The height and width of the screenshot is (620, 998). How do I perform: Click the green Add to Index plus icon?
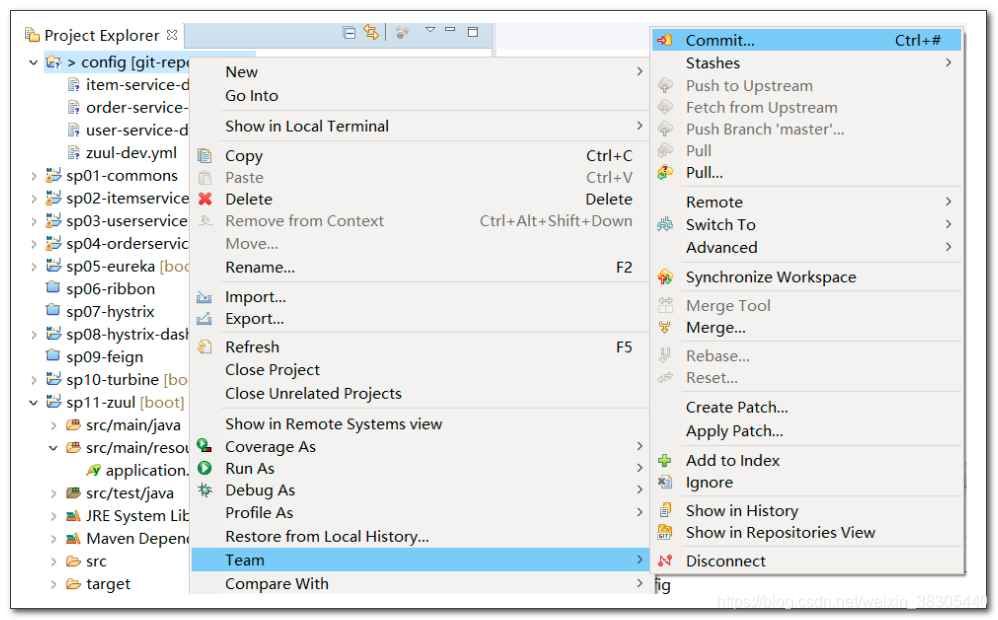(x=664, y=460)
